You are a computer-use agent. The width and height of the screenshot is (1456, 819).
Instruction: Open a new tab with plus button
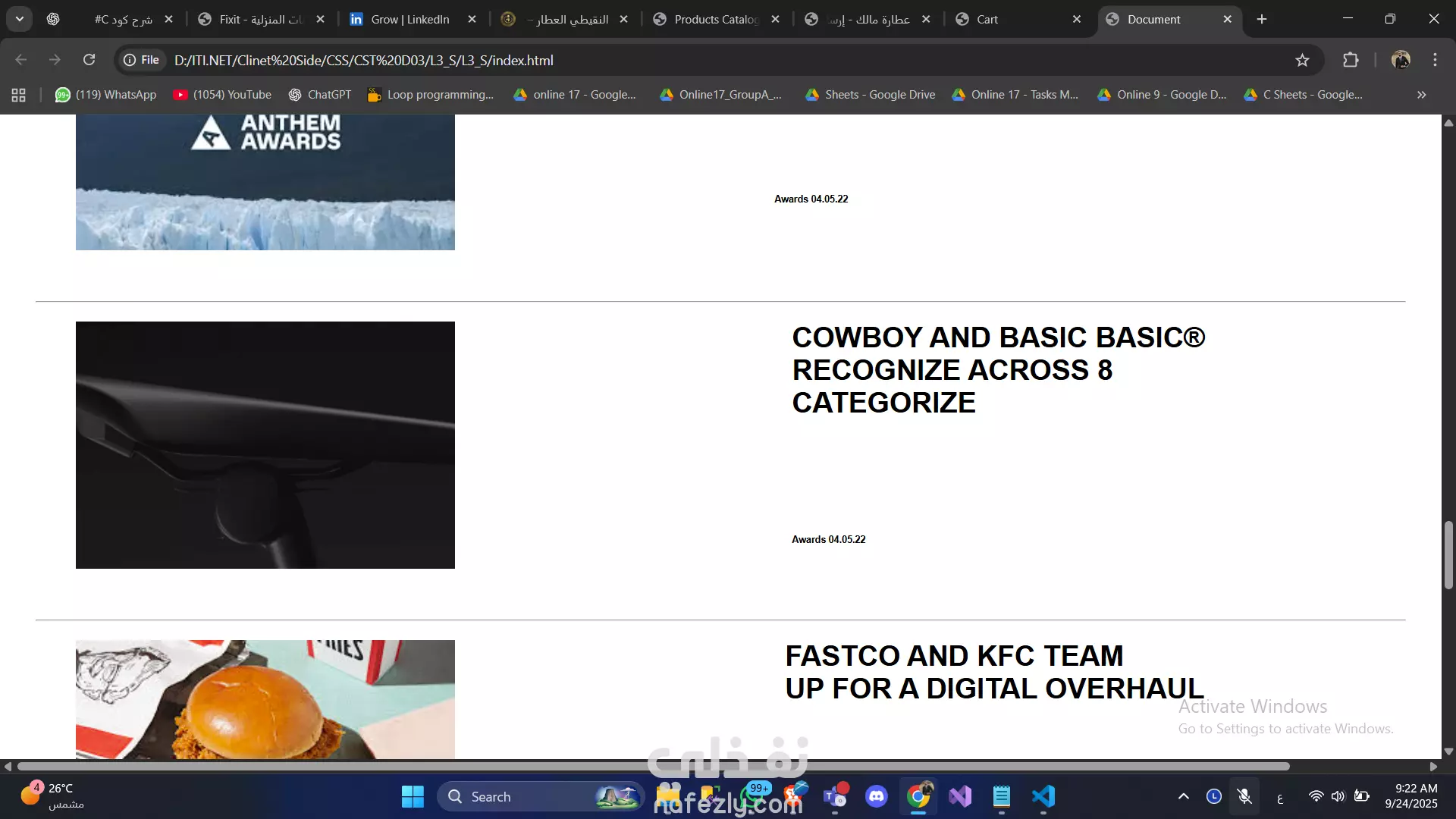[1262, 19]
